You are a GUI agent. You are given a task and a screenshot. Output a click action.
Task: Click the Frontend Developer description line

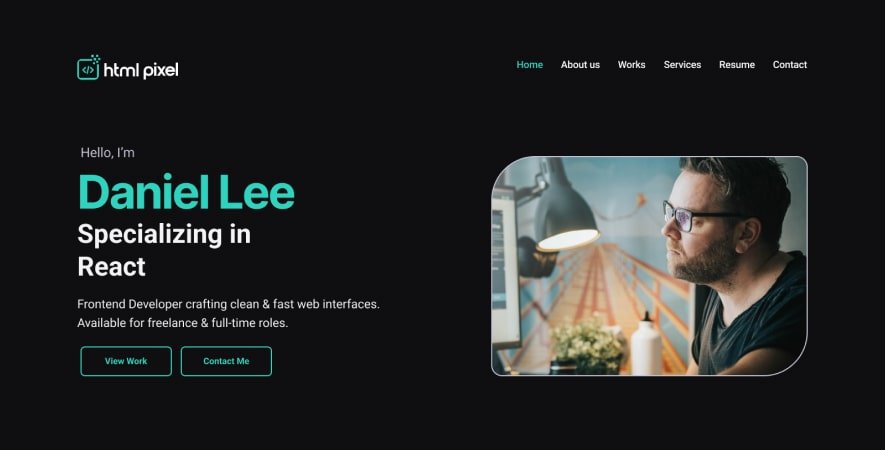(x=228, y=304)
